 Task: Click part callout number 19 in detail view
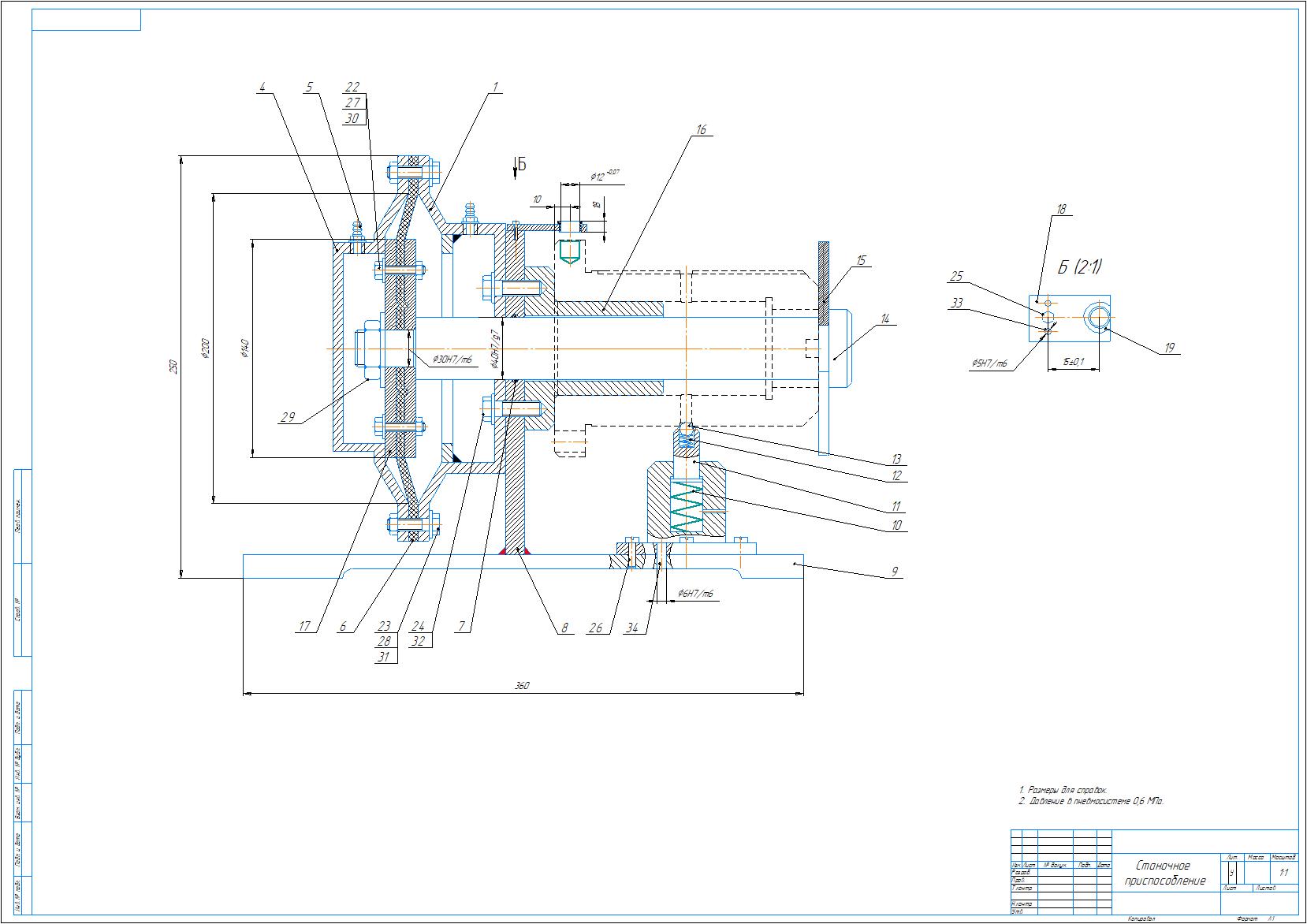click(1169, 348)
